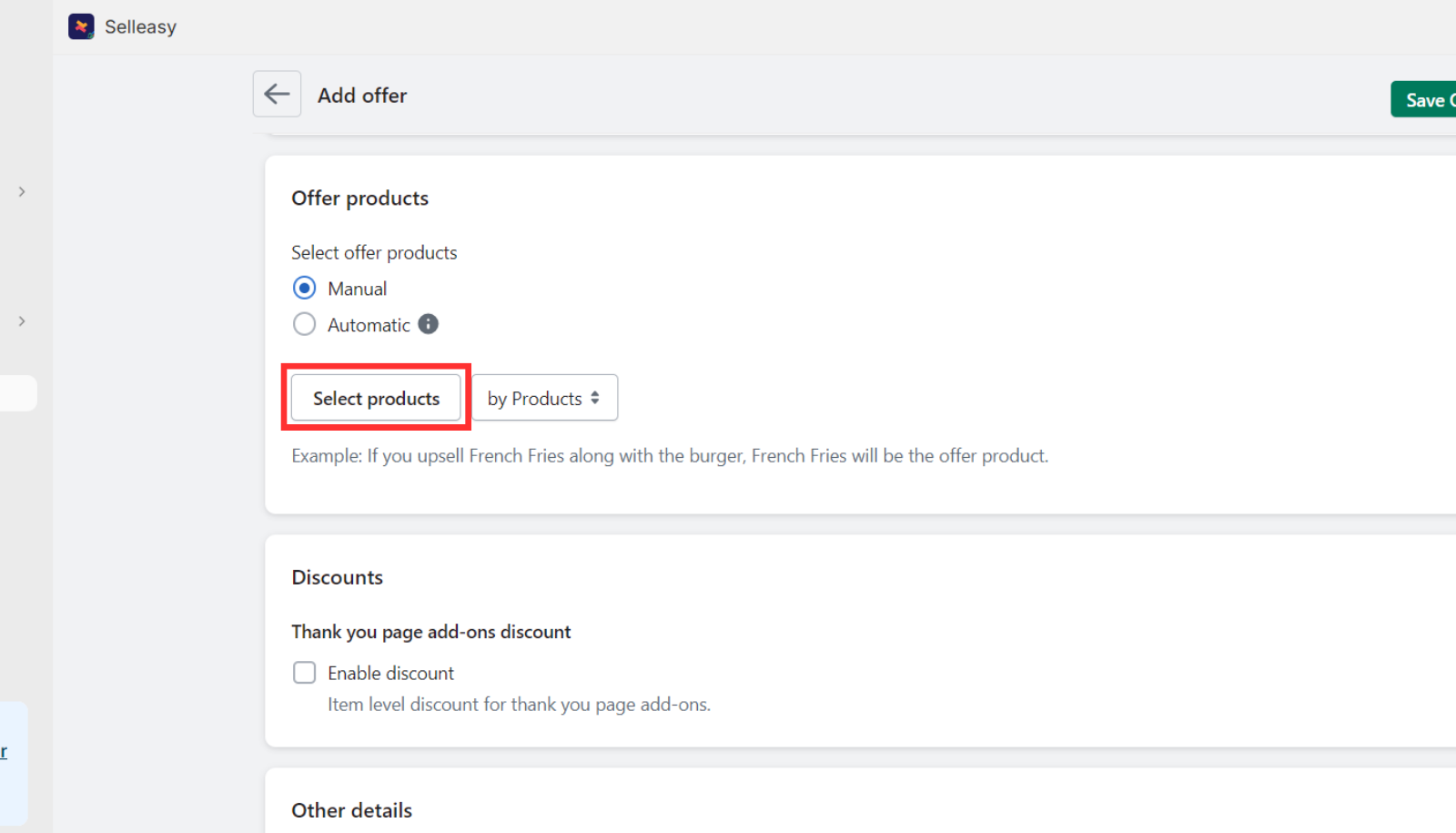Click the Select products button

(376, 398)
